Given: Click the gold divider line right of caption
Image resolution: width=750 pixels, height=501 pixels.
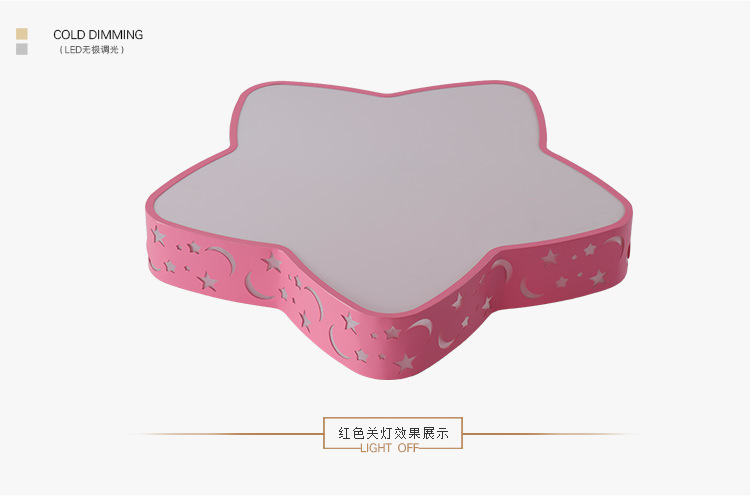Looking at the screenshot, I should point(548,434).
